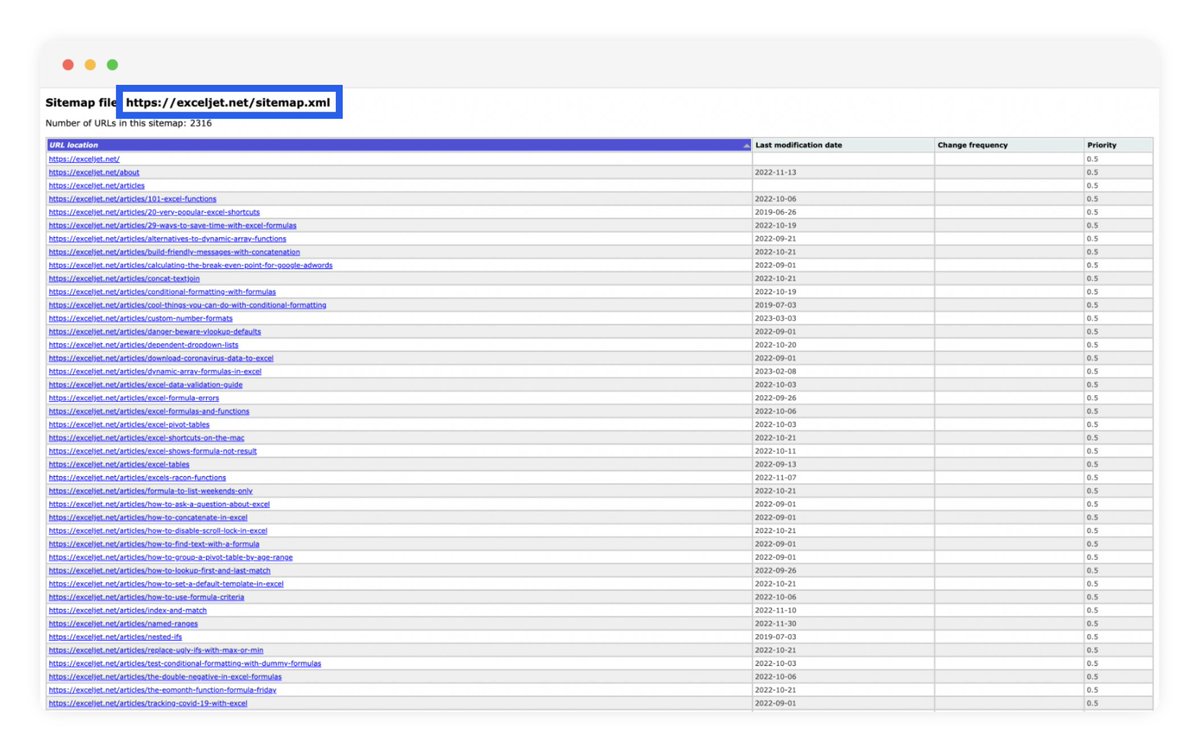Open the calculating-the-break-even-point-for-google-adwords link
Screen dimensions: 1200x753
(x=190, y=265)
